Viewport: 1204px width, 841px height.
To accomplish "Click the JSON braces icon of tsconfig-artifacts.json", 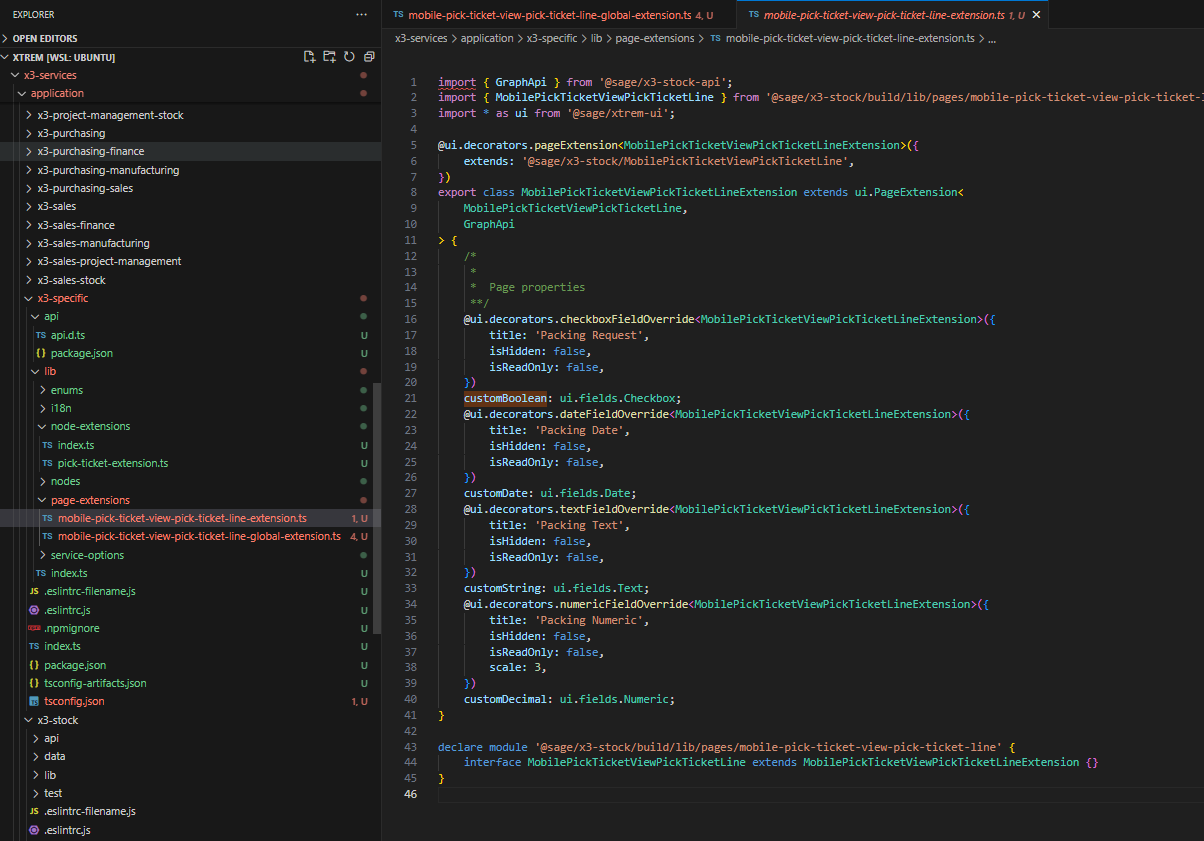I will [x=34, y=683].
